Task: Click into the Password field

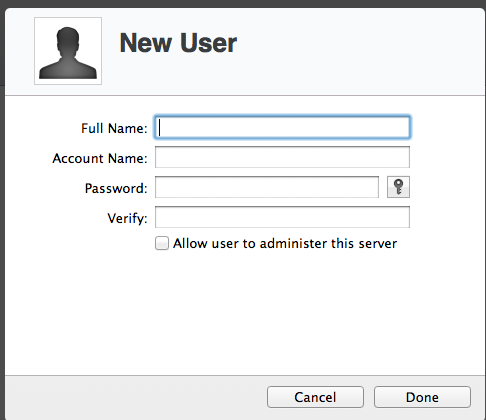Action: 267,187
